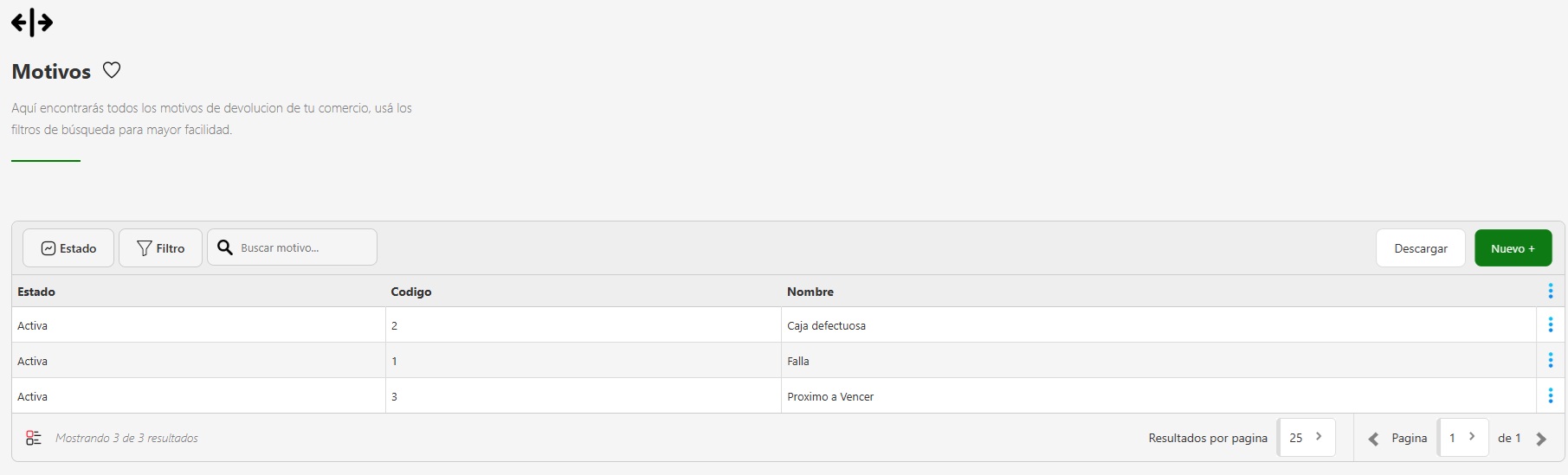This screenshot has height=475, width=1568.
Task: Expand the page number selector
Action: [x=1462, y=438]
